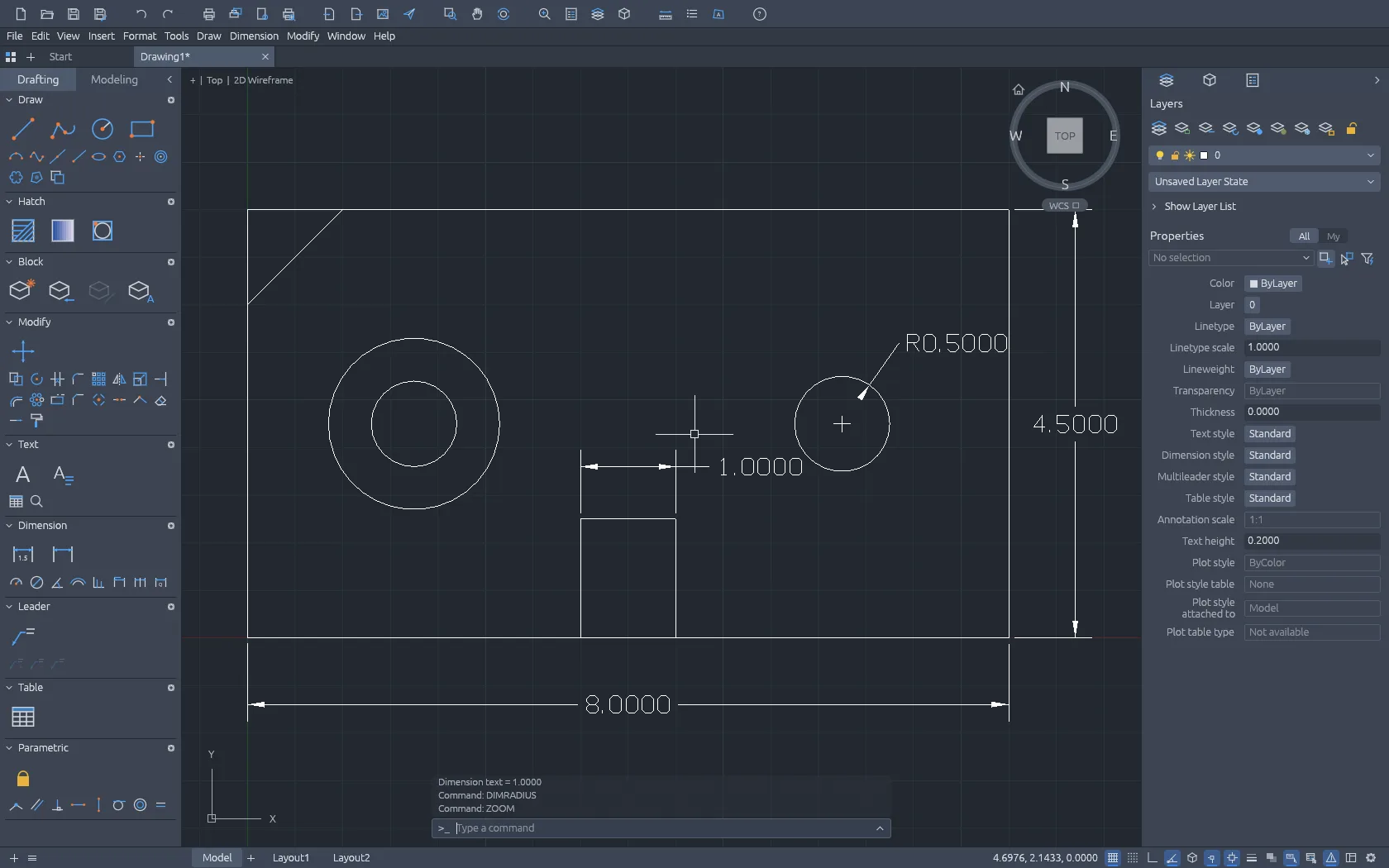Screen dimensions: 1389x868
Task: Select the Circle draw tool
Action: click(x=103, y=129)
